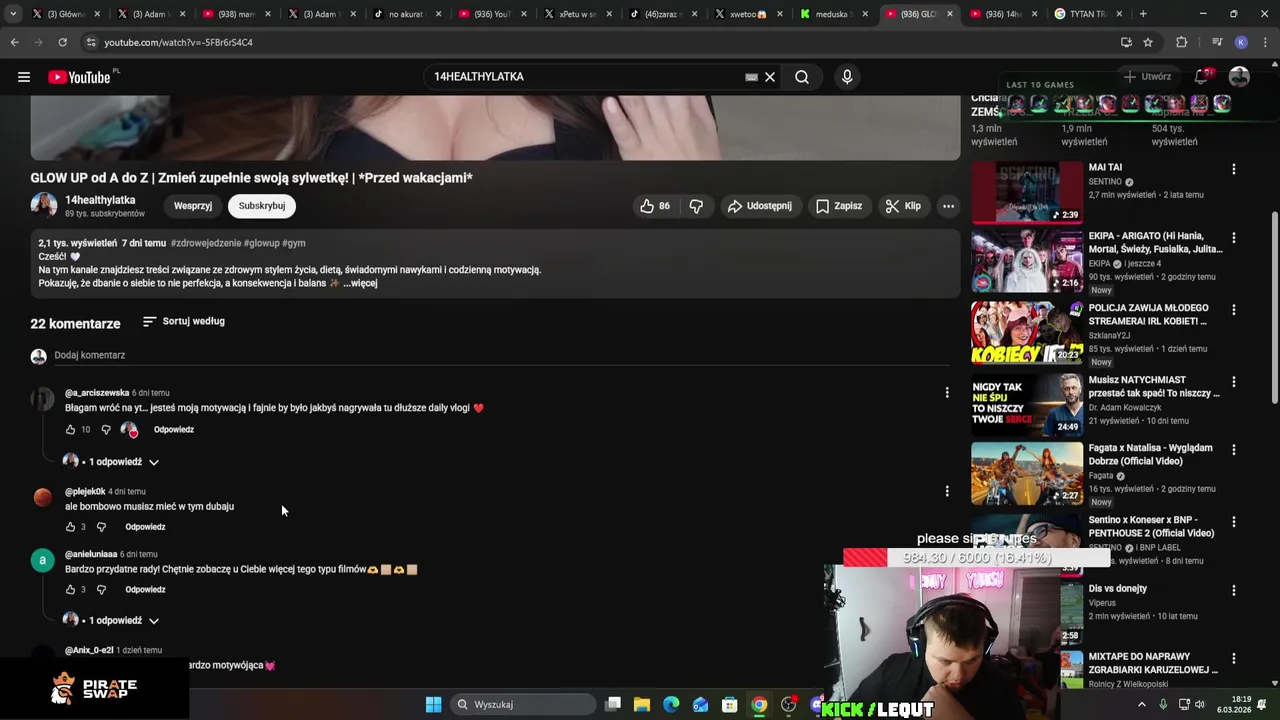Screen dimensions: 1280x720
Task: Open options menu for @plejek0k comment
Action: click(947, 491)
